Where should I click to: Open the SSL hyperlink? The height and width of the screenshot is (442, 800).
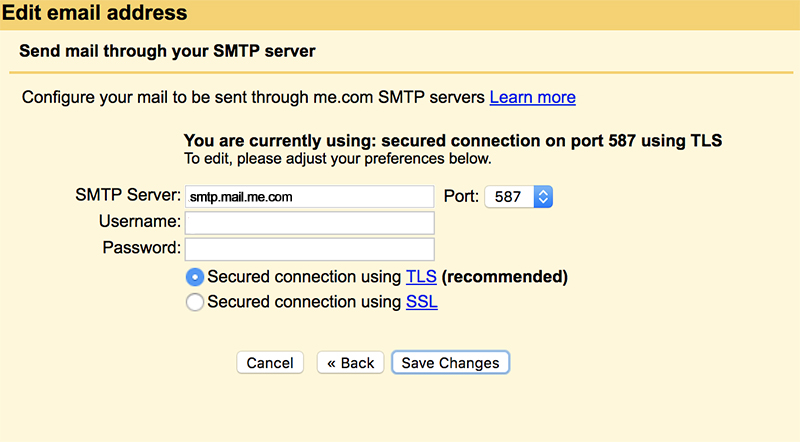point(422,302)
